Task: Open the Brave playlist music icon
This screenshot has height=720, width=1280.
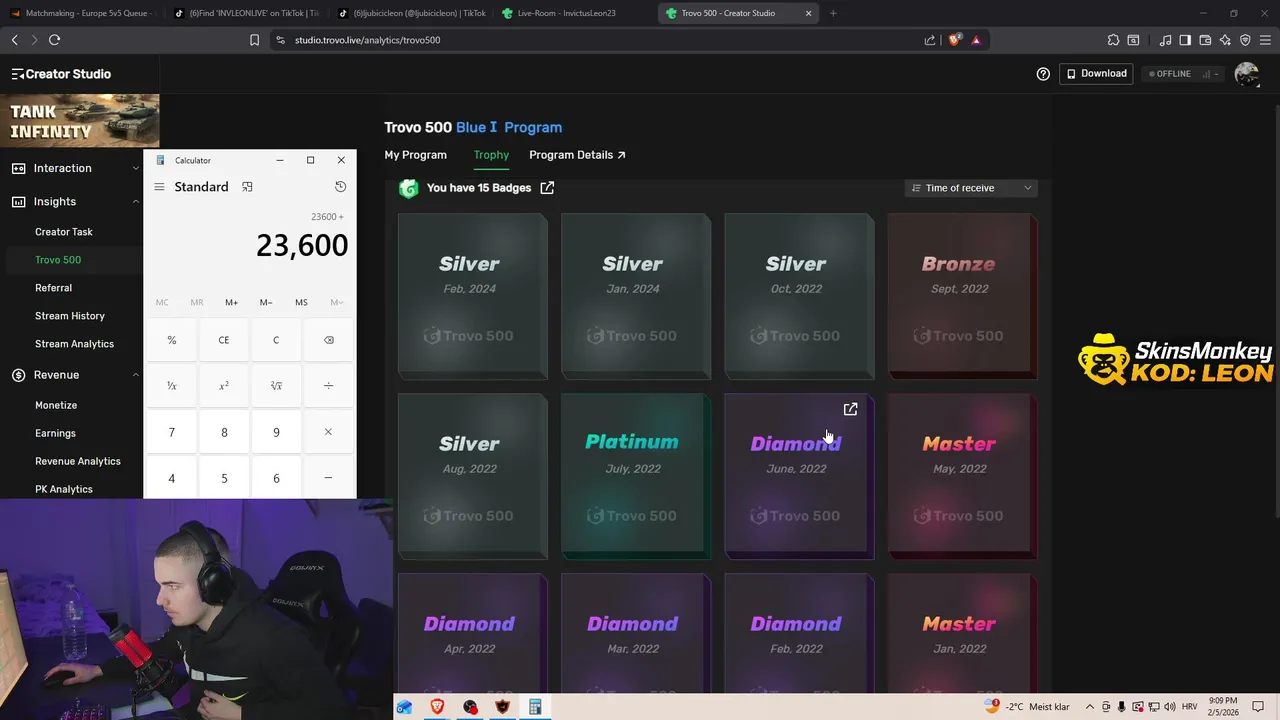Action: point(1165,40)
